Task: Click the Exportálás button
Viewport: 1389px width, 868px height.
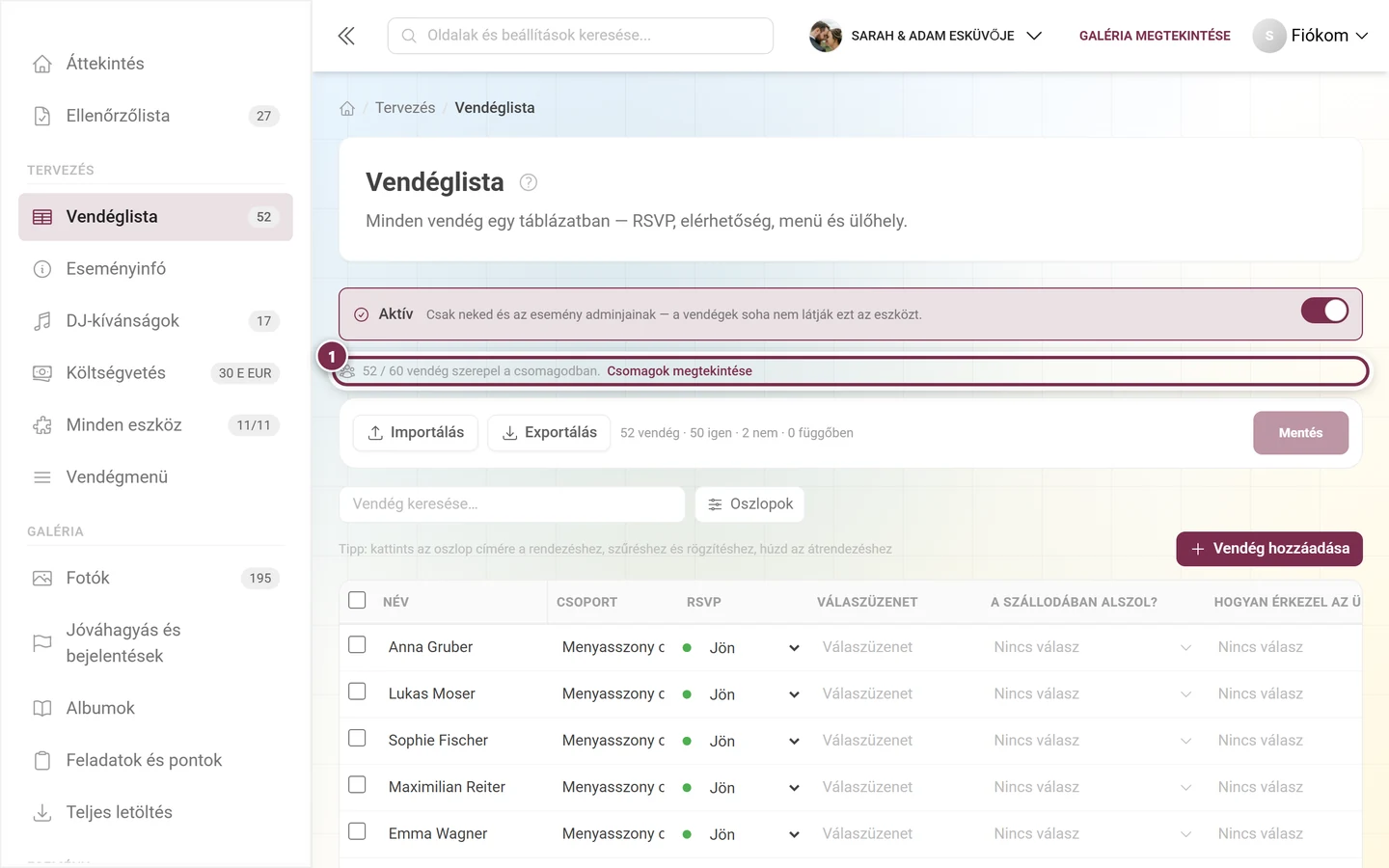Action: (x=549, y=433)
